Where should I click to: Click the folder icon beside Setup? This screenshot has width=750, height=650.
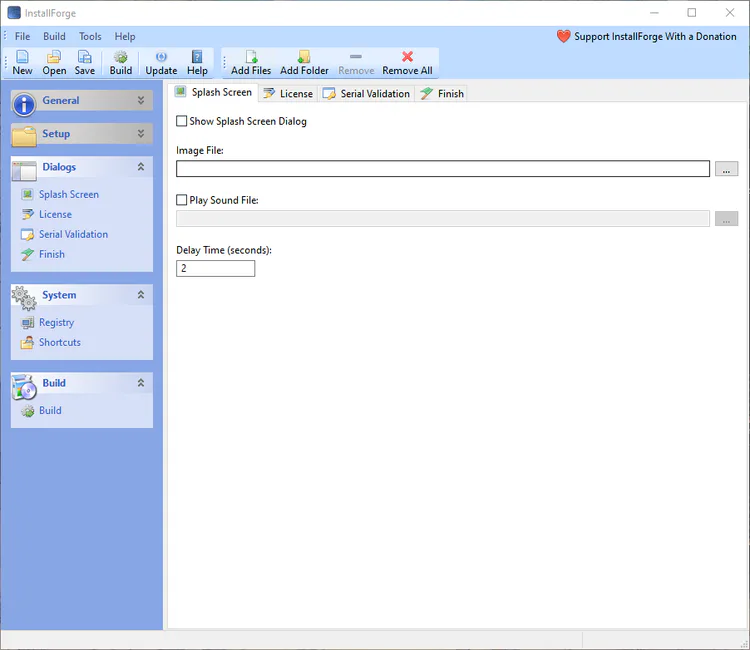click(x=24, y=136)
